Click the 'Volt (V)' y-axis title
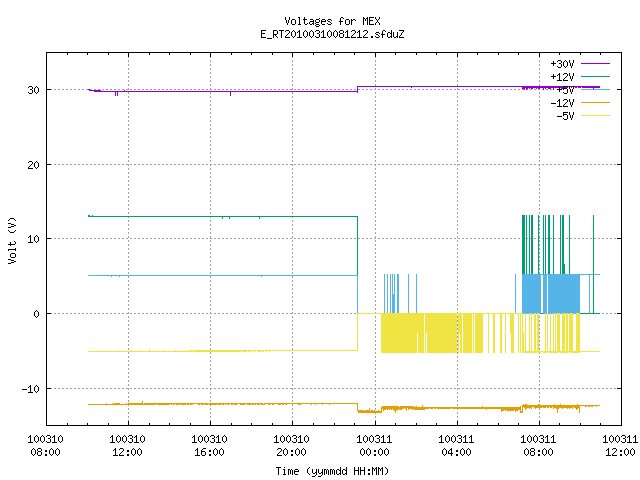Image resolution: width=640 pixels, height=480 pixels. click(x=12, y=240)
